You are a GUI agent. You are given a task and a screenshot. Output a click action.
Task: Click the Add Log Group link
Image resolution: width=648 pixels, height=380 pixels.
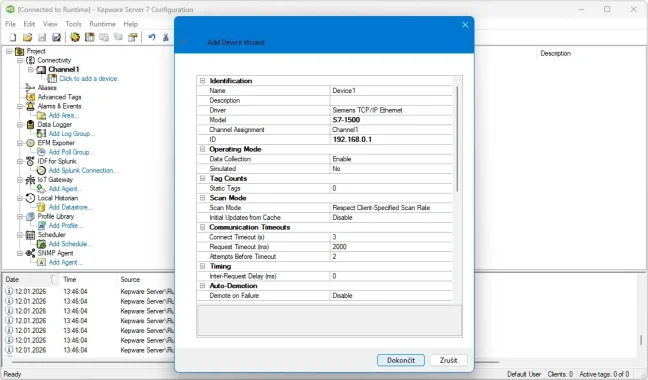71,133
